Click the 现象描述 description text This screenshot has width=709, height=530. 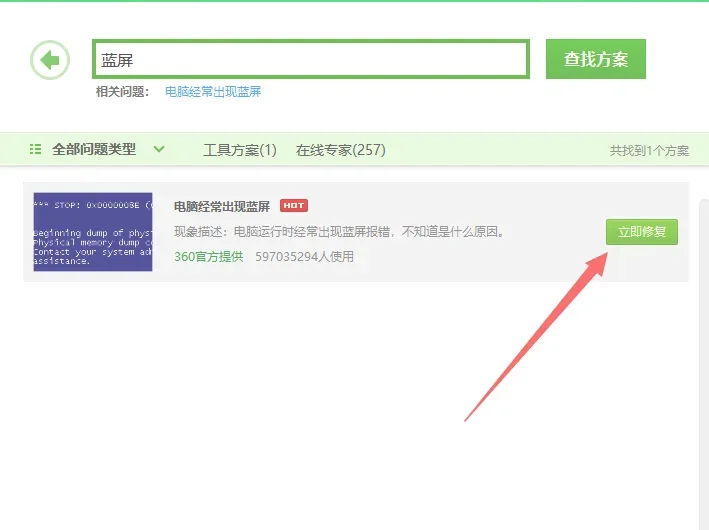click(339, 232)
